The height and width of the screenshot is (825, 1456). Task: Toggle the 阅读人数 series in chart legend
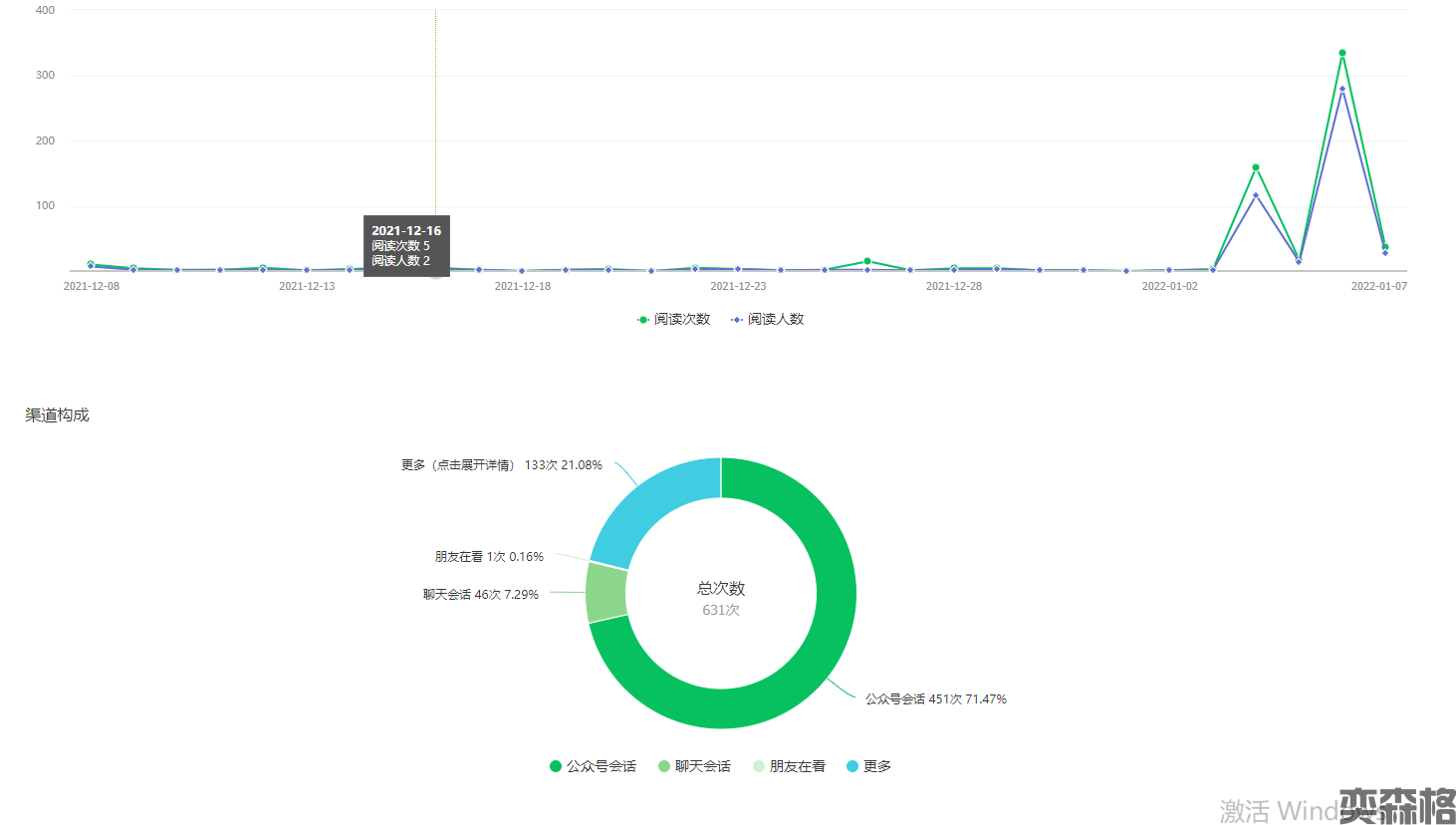point(768,319)
